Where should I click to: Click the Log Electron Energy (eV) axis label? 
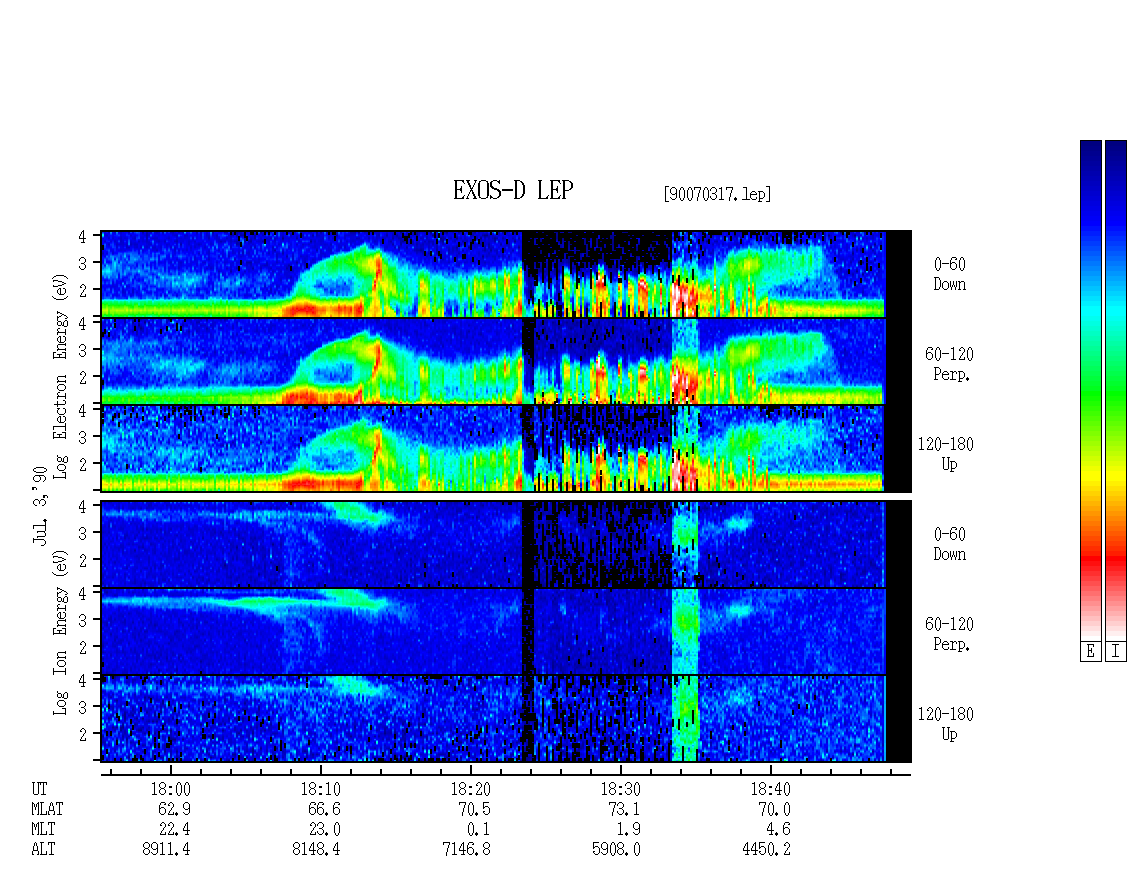coord(61,376)
